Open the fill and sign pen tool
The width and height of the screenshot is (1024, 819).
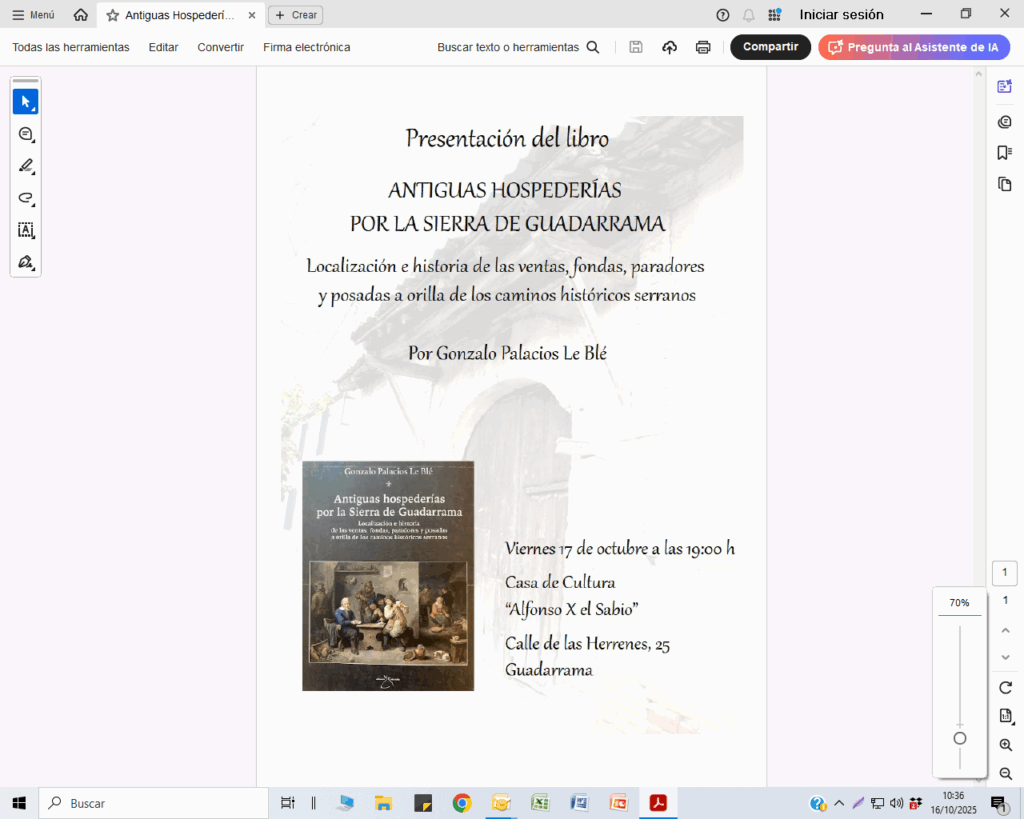pos(25,262)
